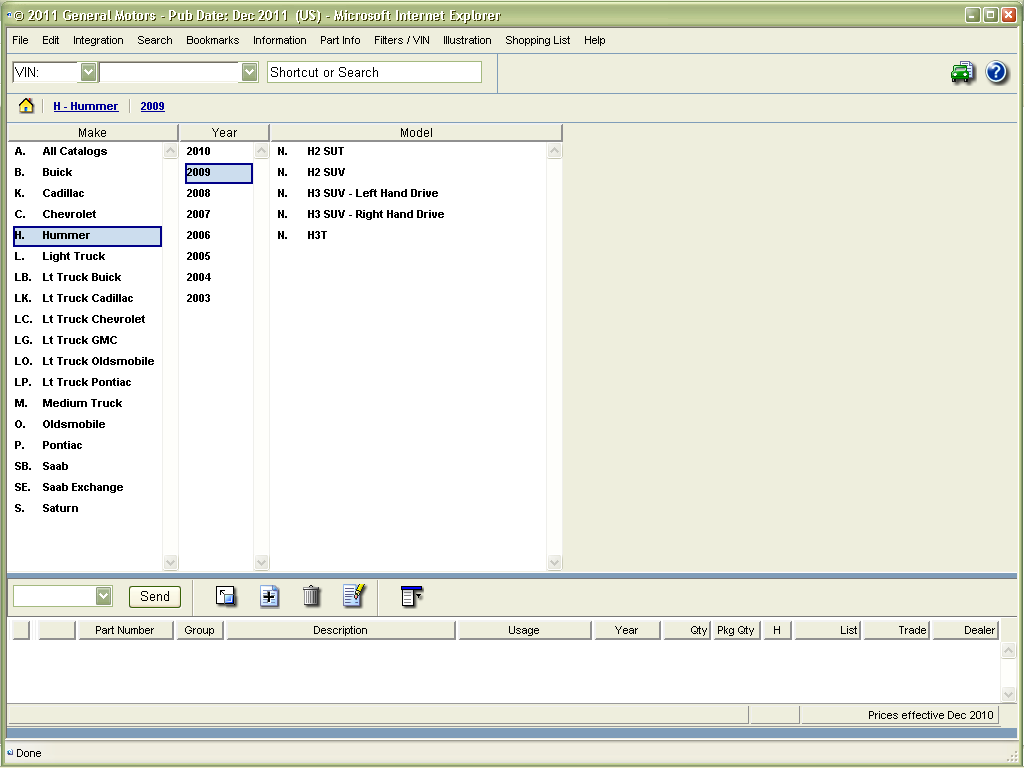Click the Trade column header
Screen dimensions: 1024x768
point(896,630)
